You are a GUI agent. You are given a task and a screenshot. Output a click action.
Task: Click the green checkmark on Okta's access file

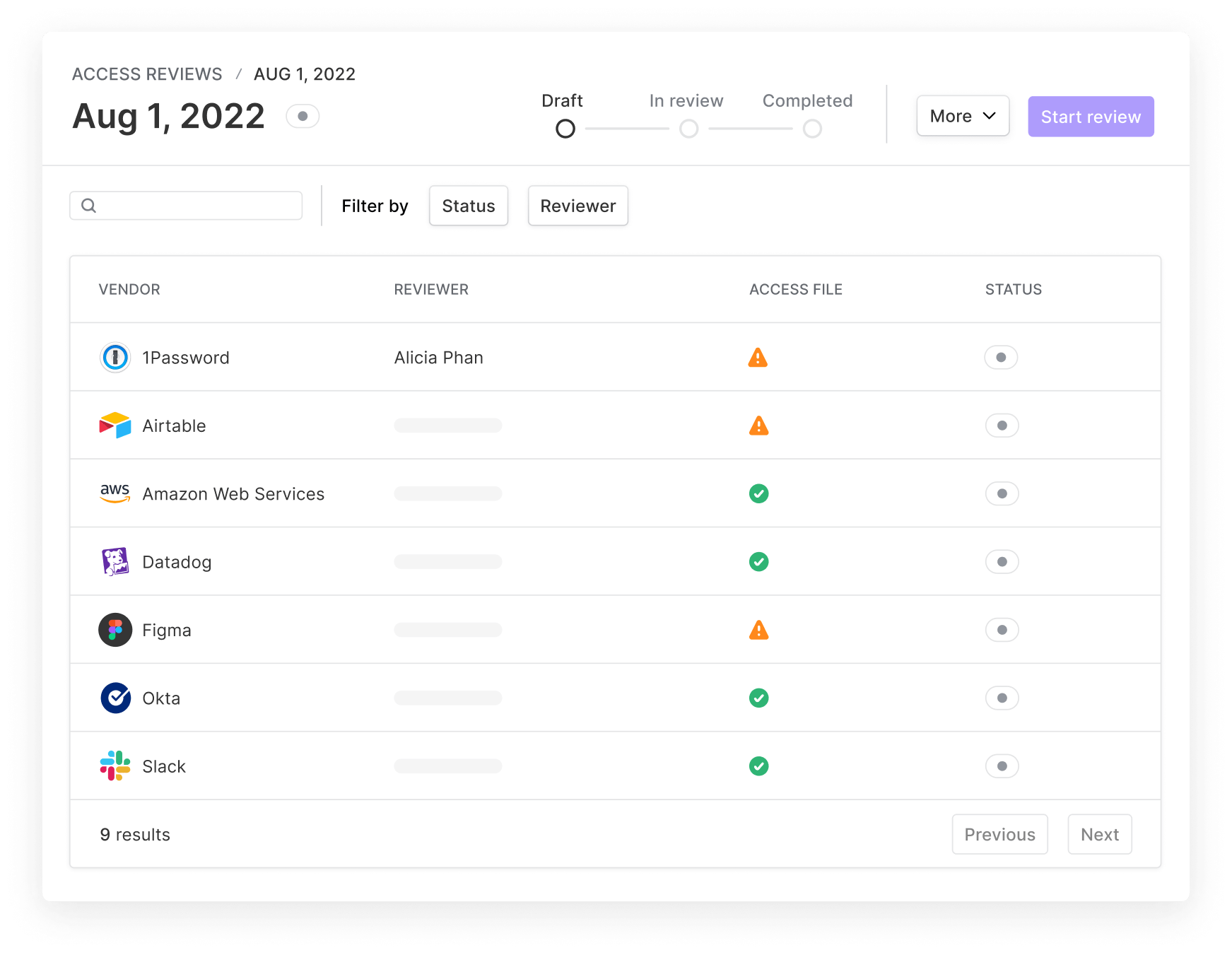[x=758, y=698]
